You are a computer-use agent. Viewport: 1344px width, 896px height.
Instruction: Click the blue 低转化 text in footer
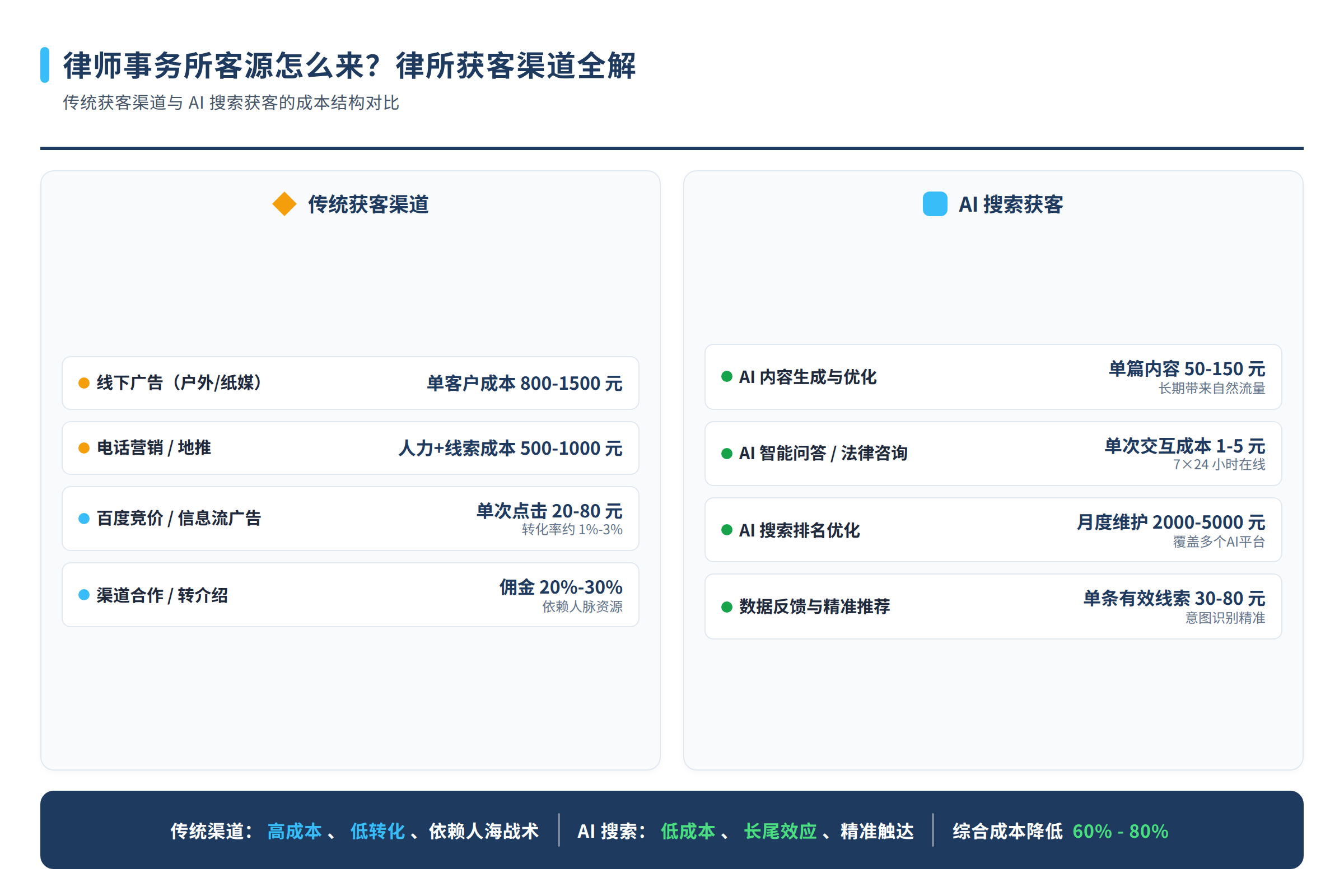(377, 831)
